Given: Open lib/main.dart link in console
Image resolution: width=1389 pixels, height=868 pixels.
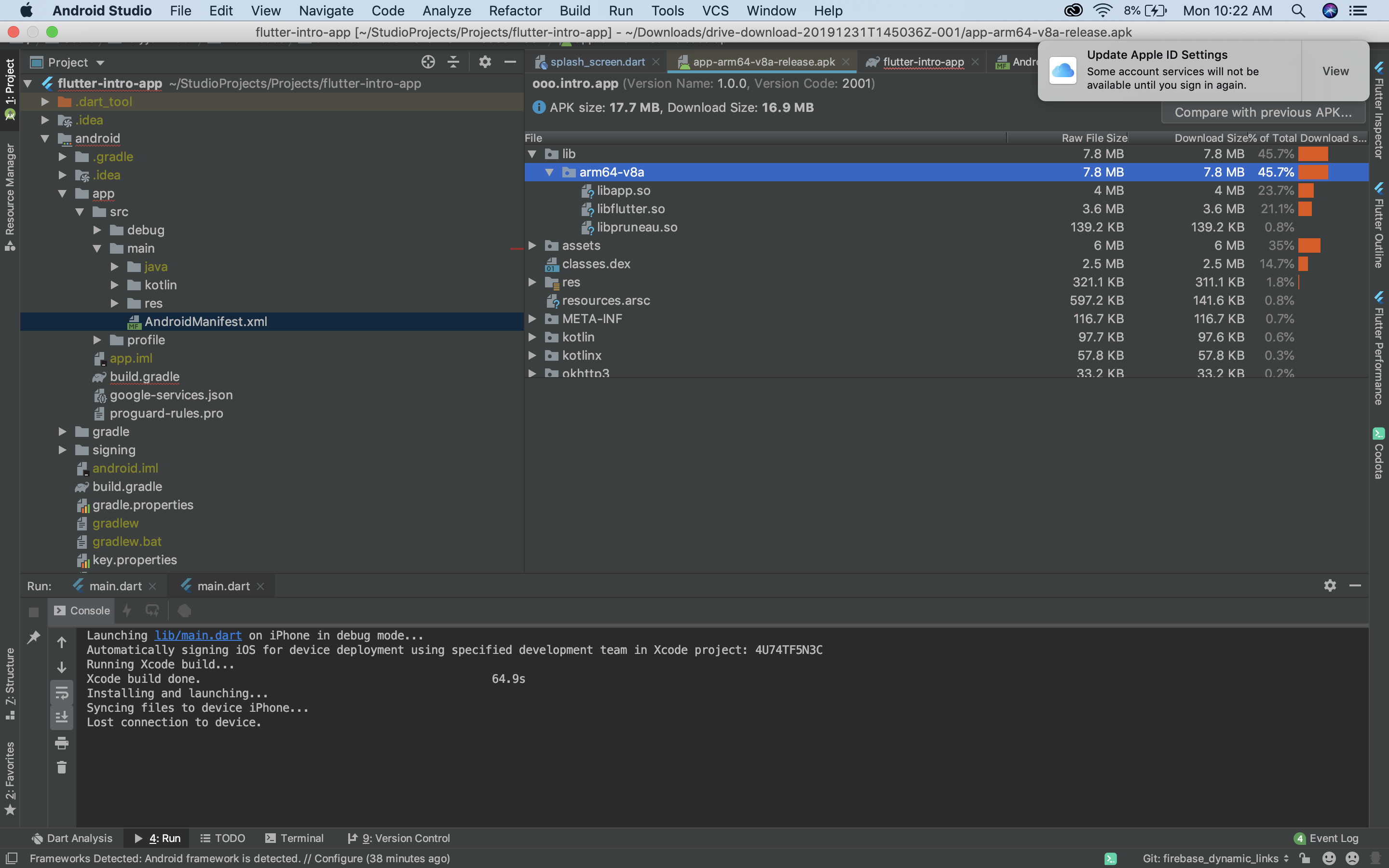Looking at the screenshot, I should click(x=198, y=636).
